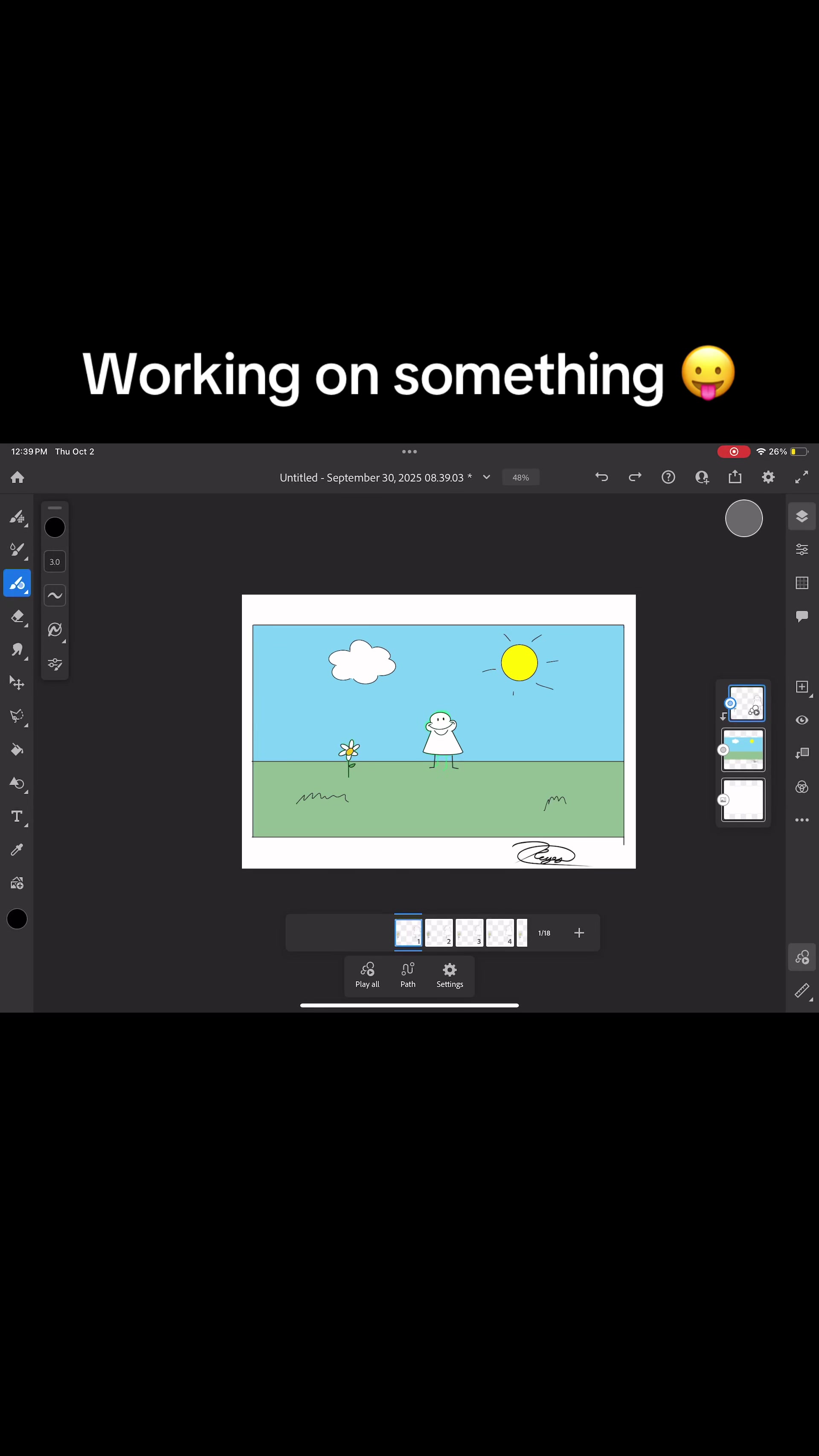Screen dimensions: 819x1456
Task: Open the Precision grid panel
Action: (x=802, y=583)
